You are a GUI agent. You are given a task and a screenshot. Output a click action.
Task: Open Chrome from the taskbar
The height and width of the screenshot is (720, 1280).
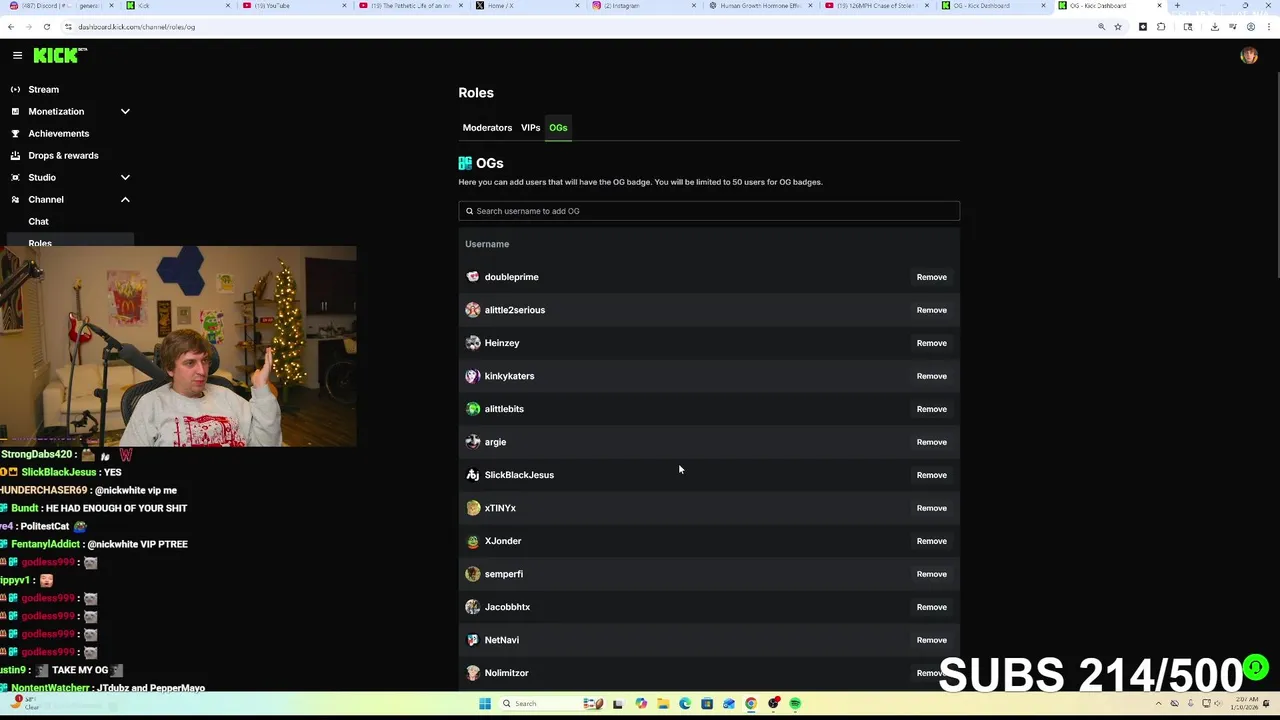[751, 704]
